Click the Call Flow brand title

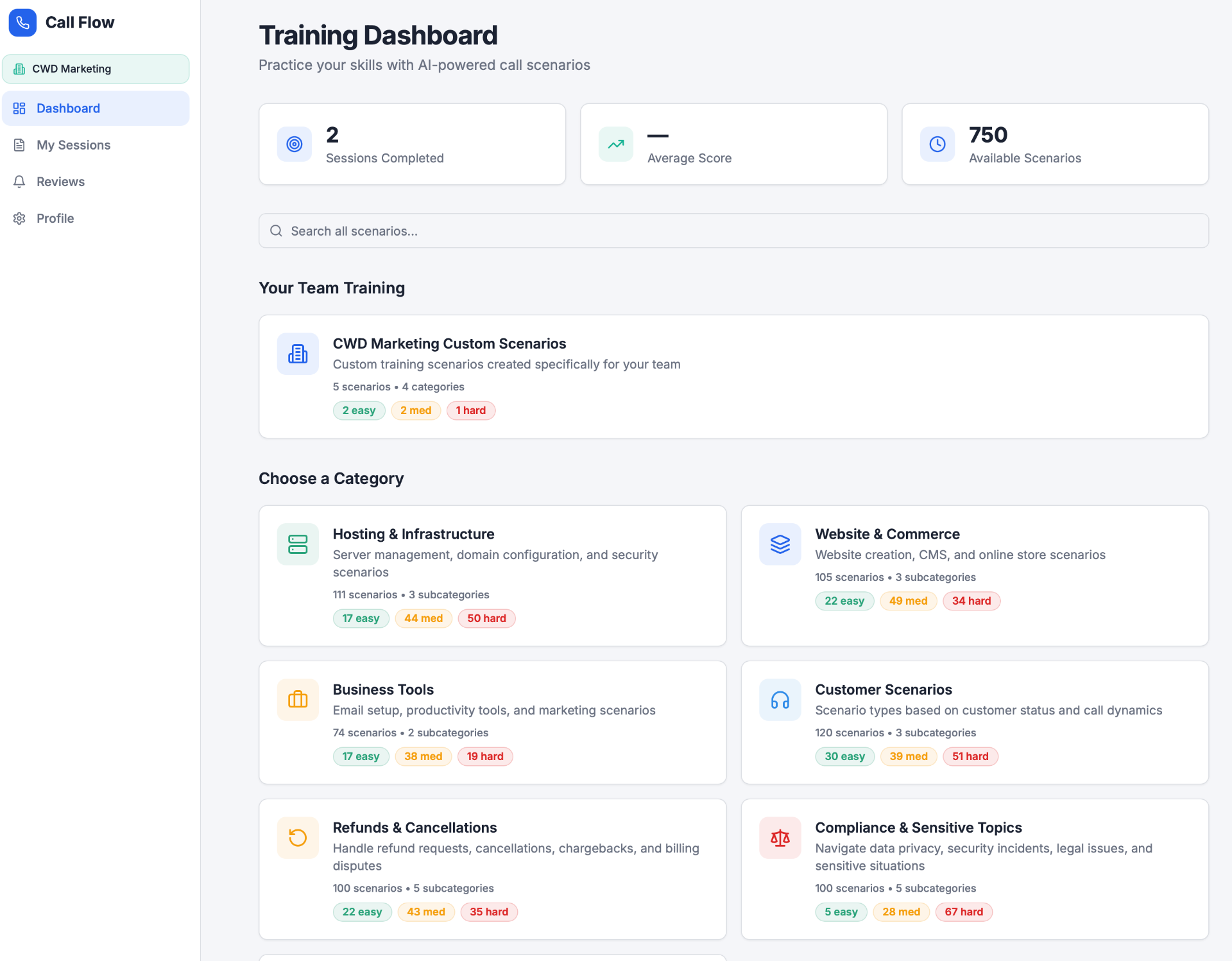tap(80, 22)
